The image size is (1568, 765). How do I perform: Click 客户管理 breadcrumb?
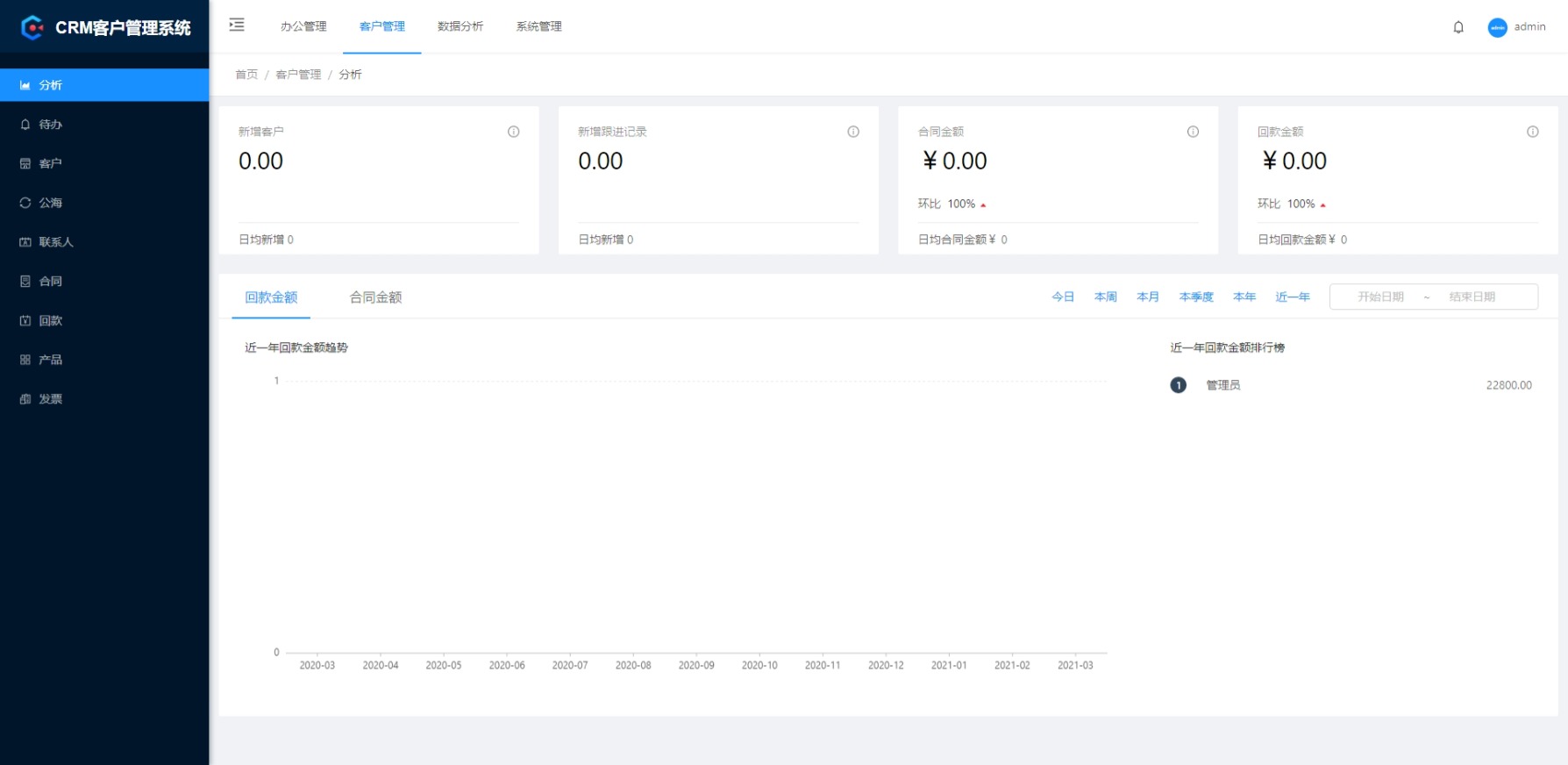[298, 75]
